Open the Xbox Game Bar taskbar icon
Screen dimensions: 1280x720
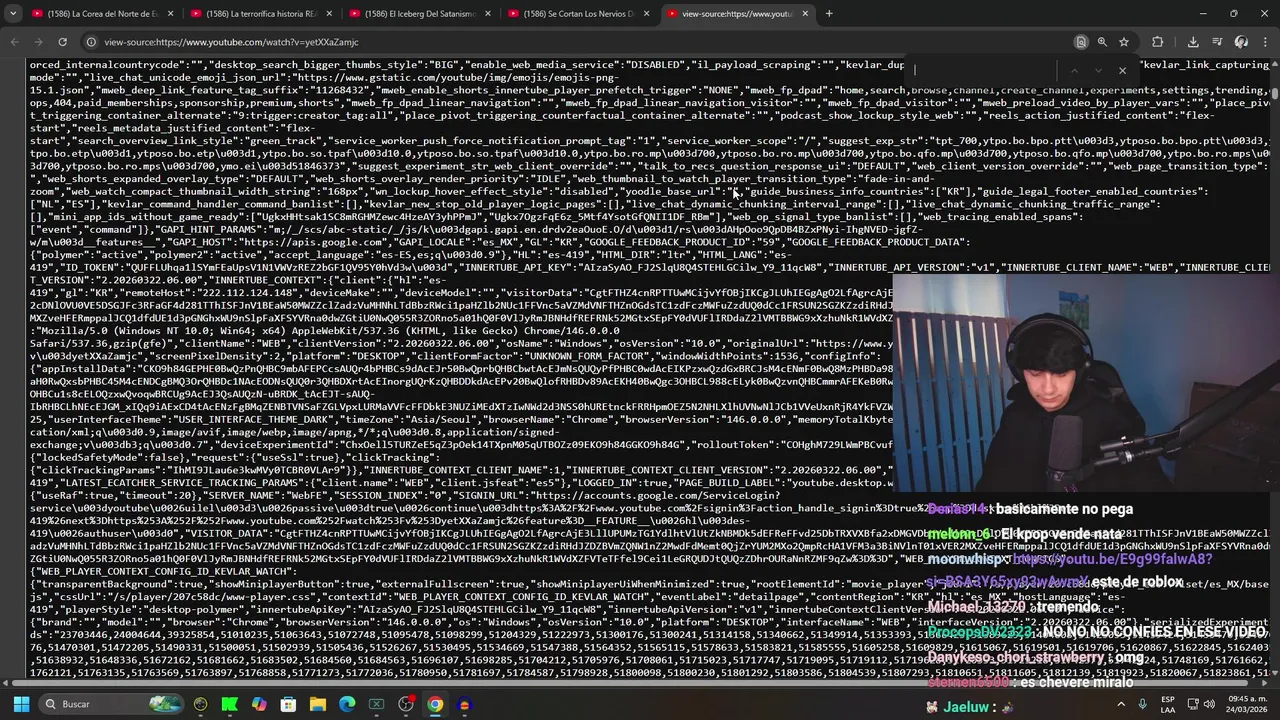pos(377,704)
